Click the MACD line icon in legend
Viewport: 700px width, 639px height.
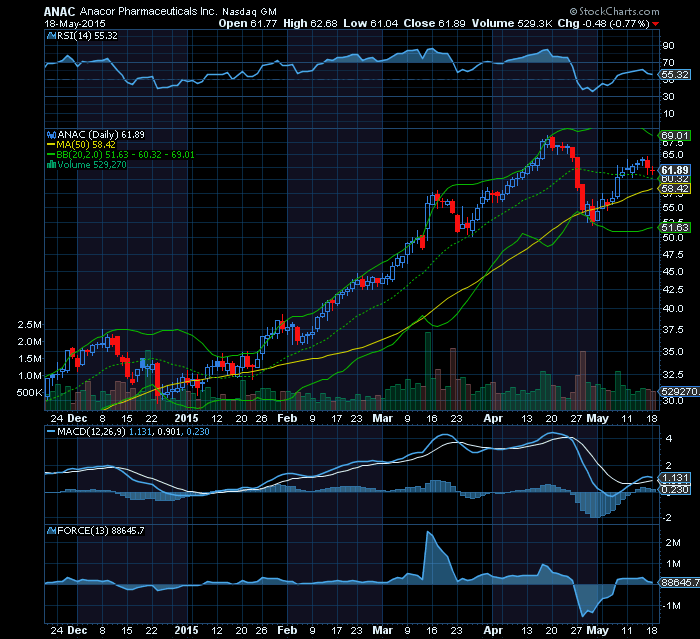[x=51, y=432]
